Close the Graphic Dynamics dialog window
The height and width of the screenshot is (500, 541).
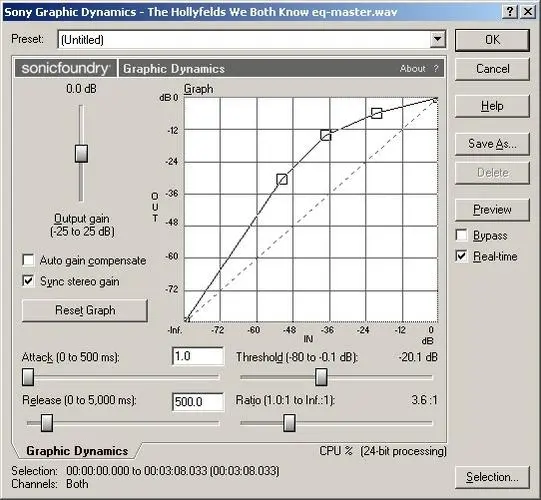coord(528,12)
